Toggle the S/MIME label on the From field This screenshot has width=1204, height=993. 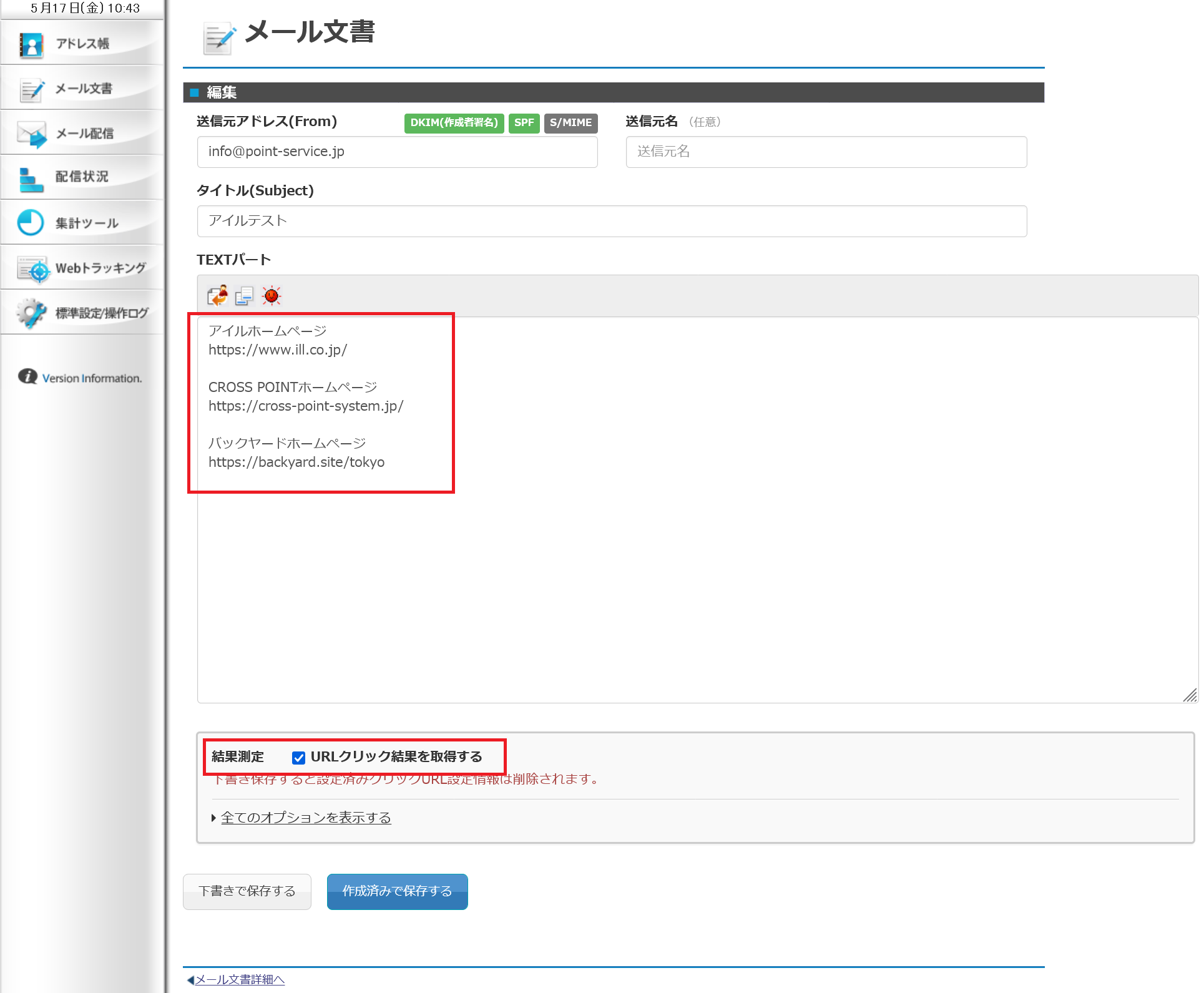[x=570, y=123]
